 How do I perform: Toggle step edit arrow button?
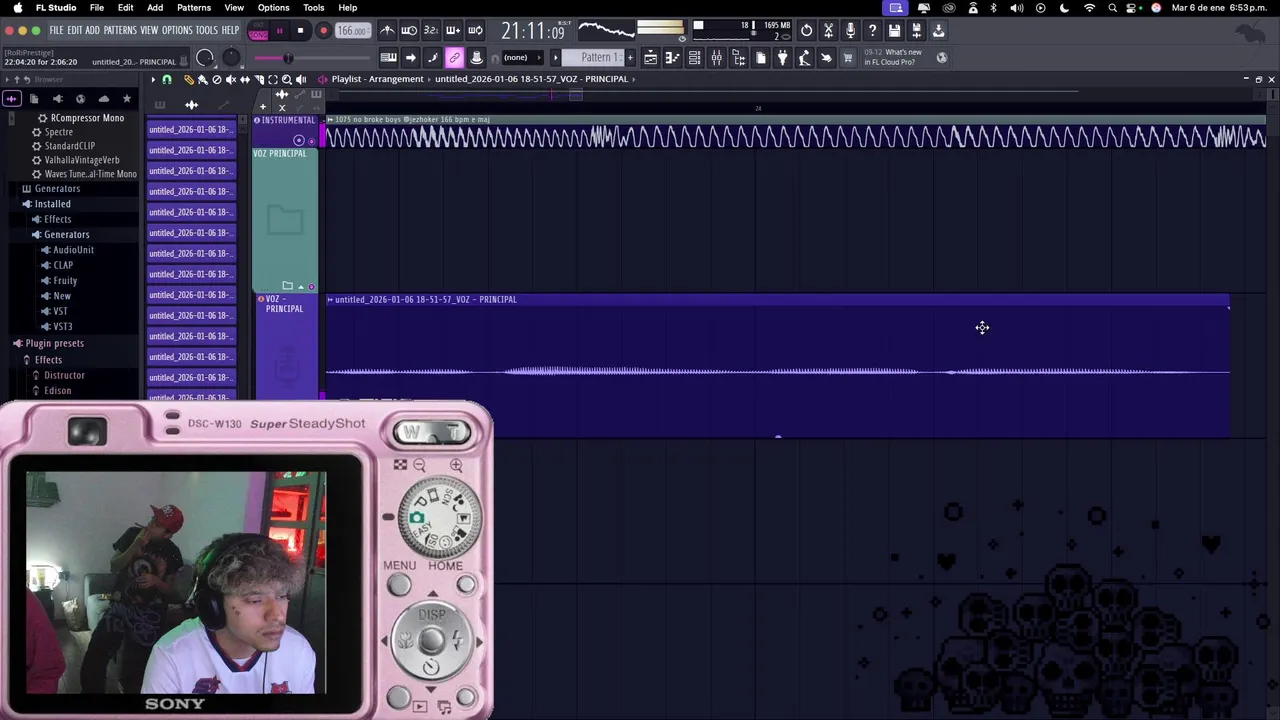point(410,57)
